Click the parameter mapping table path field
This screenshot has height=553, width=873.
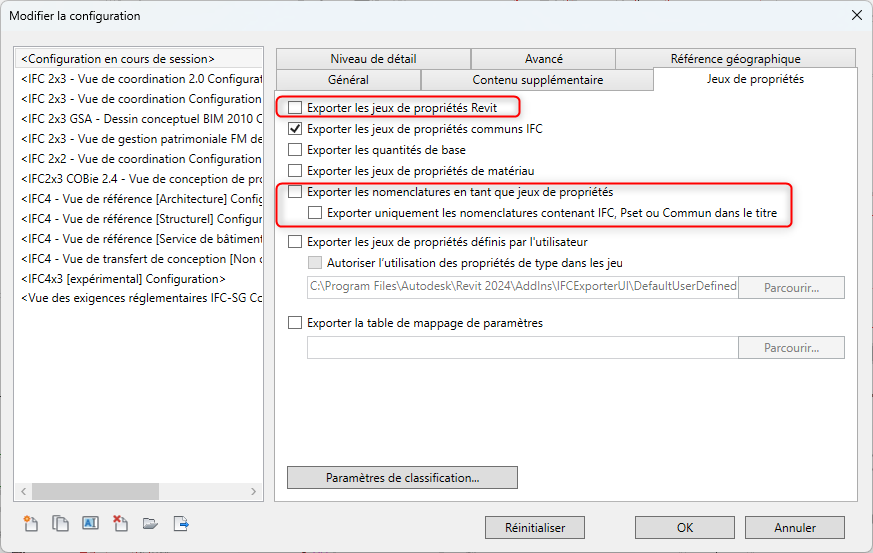point(522,348)
